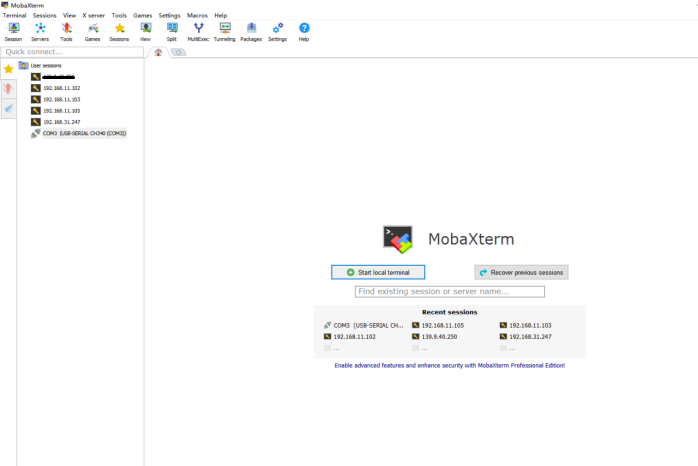Select session 192.168.31.247 in the tree
698x466 pixels.
click(x=56, y=122)
